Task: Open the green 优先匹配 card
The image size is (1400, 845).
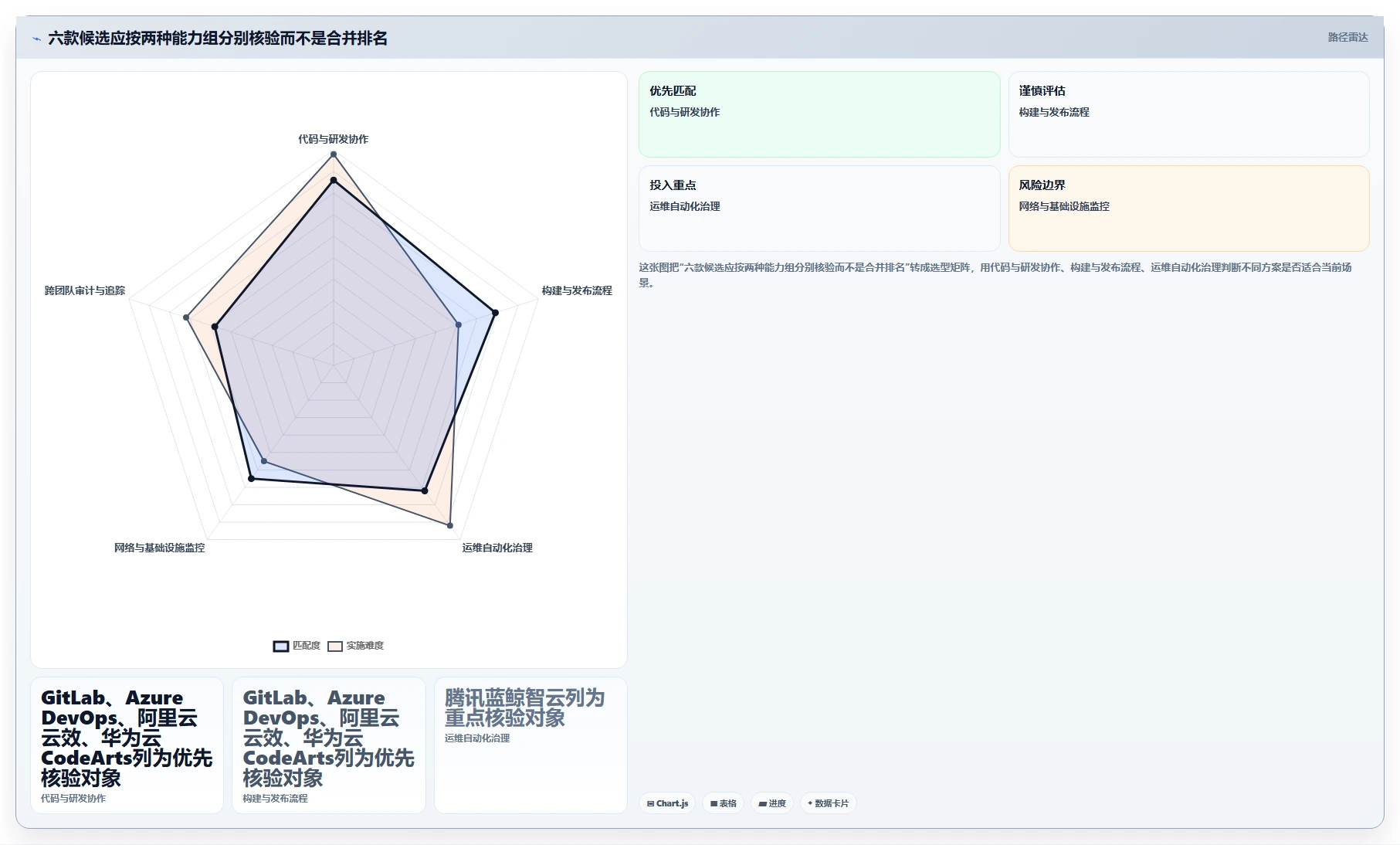Action: click(x=819, y=114)
